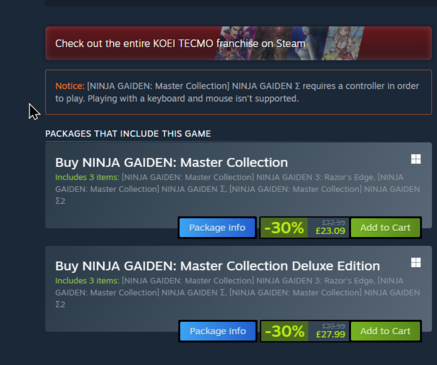The image size is (437, 365).
Task: Add the £27.99 Deluxe Edition to cart
Action: point(385,331)
